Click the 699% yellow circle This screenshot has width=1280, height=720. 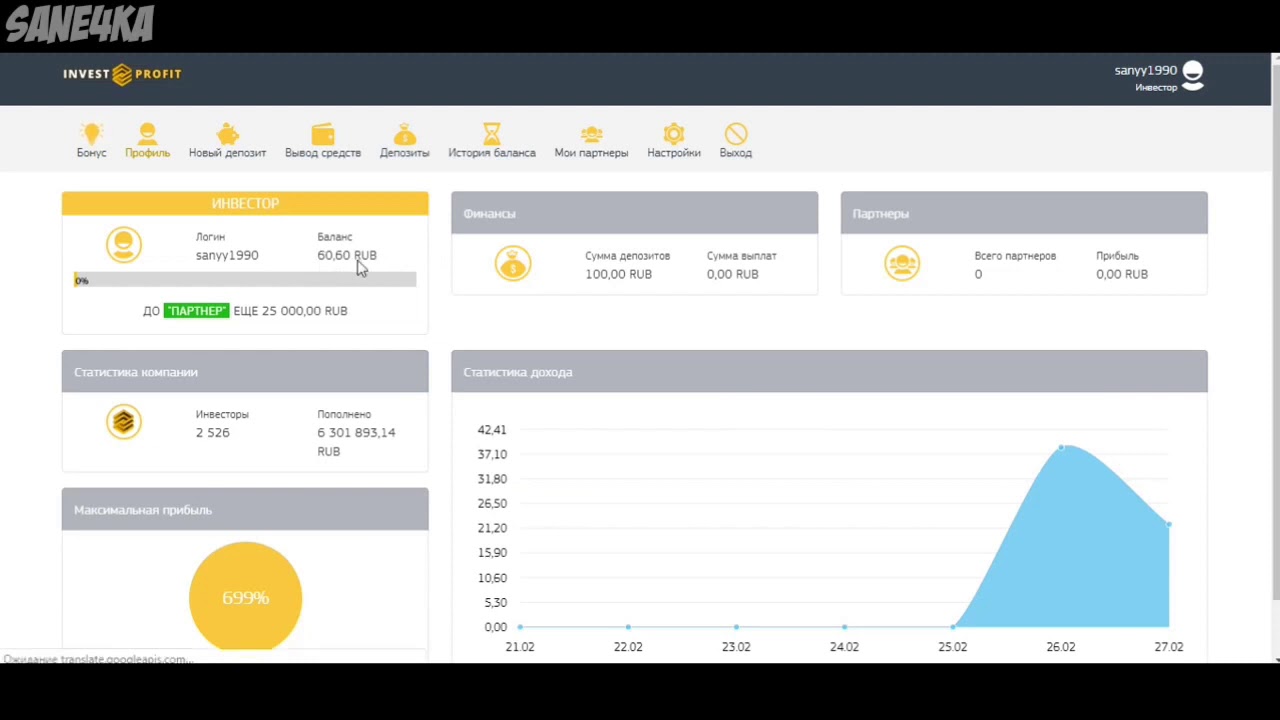(x=245, y=597)
